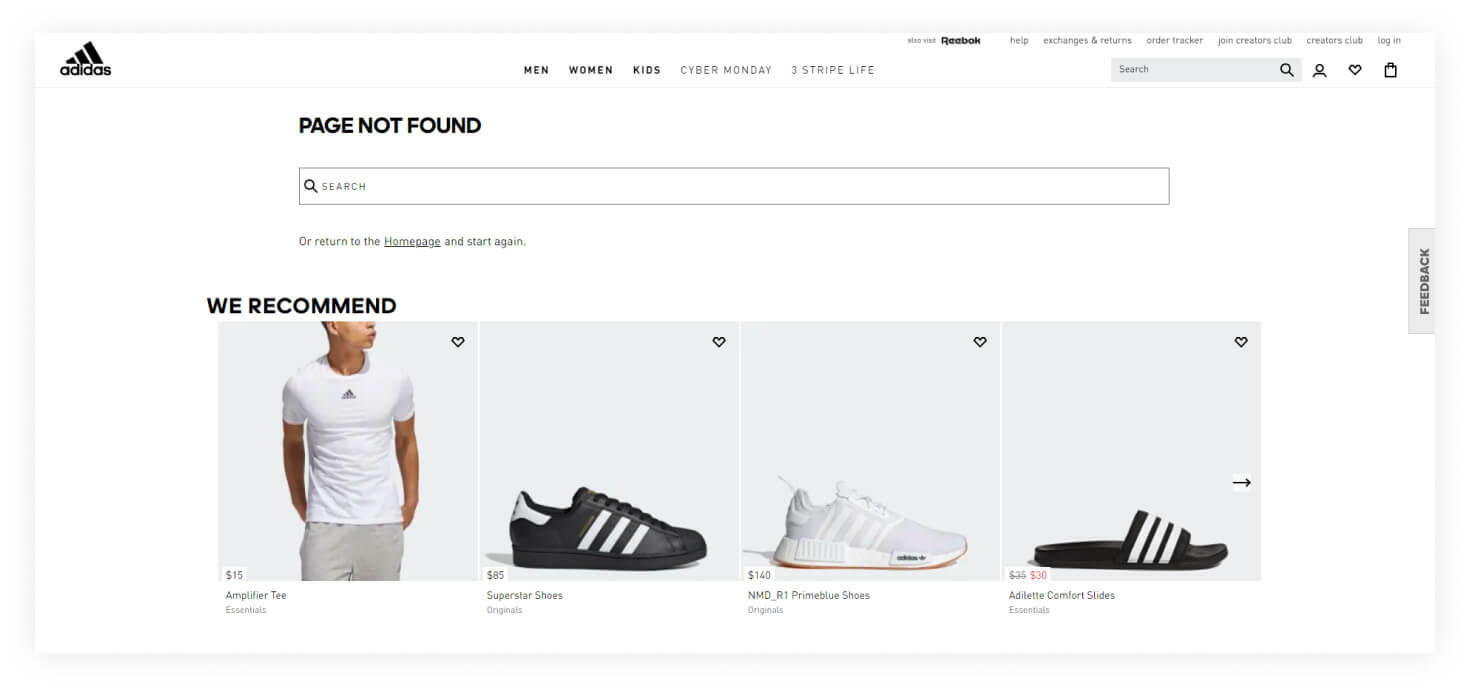Open the KIDS menu
Viewport: 1470px width, 691px height.
coord(646,70)
